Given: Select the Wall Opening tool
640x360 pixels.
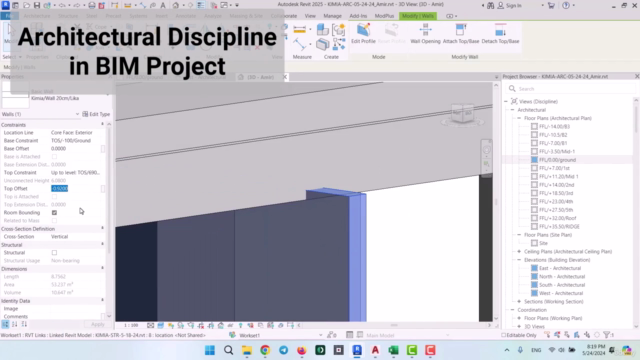Looking at the screenshot, I should tap(425, 33).
